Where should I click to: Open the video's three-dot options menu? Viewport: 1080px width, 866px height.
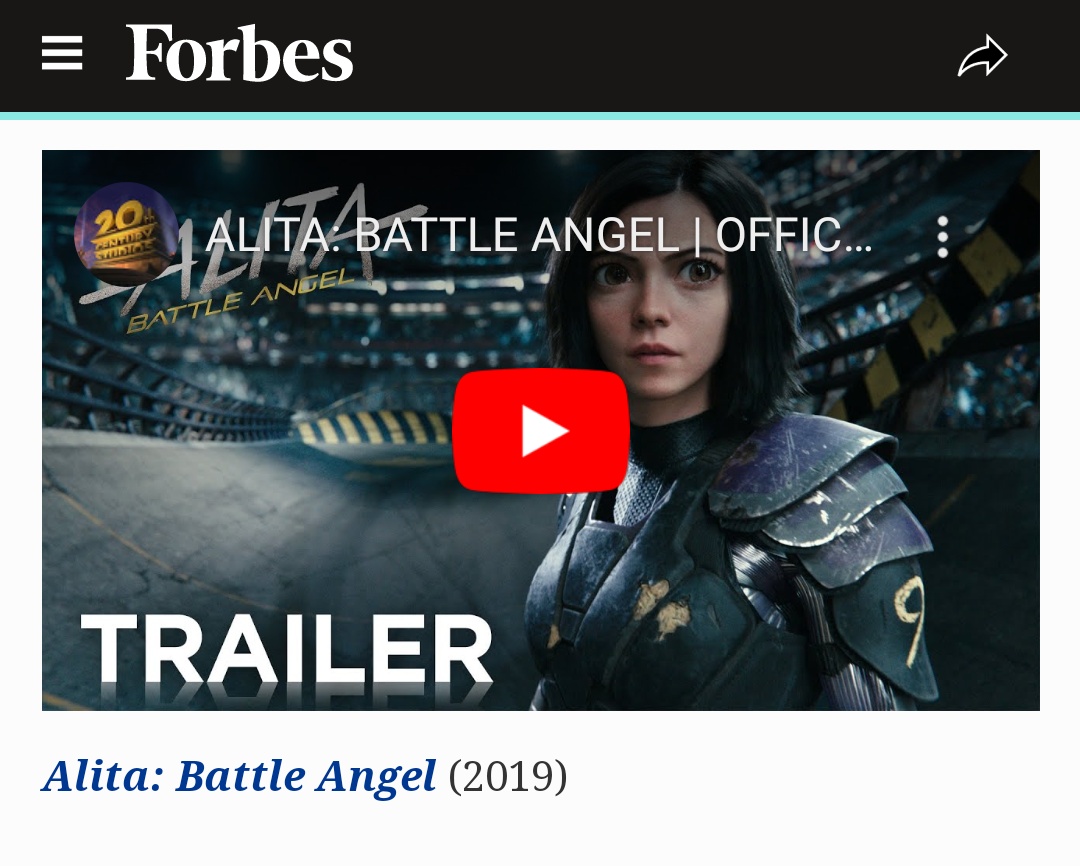coord(943,236)
